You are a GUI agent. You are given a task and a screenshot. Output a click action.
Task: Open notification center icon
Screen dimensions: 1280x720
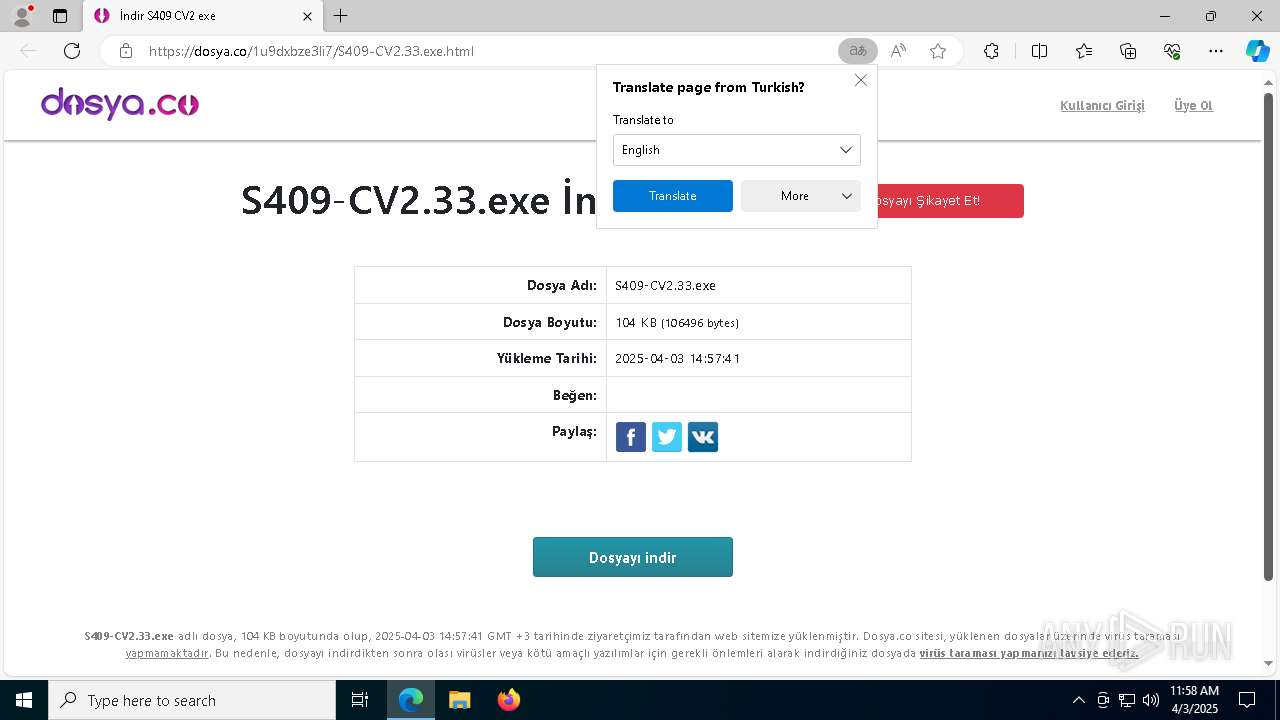pos(1247,700)
